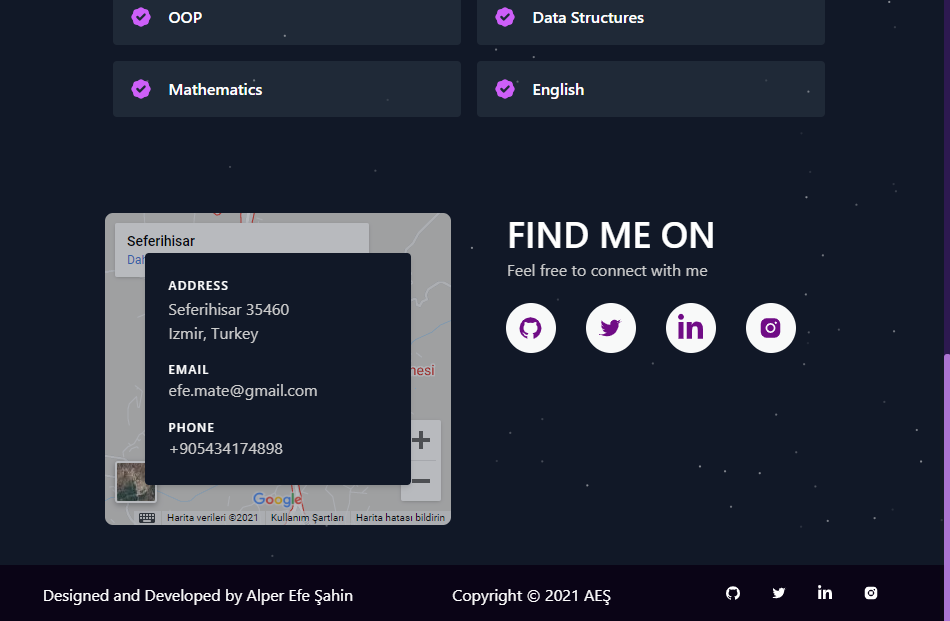Zoom out on the map with the minus button
950x621 pixels.
(x=421, y=481)
